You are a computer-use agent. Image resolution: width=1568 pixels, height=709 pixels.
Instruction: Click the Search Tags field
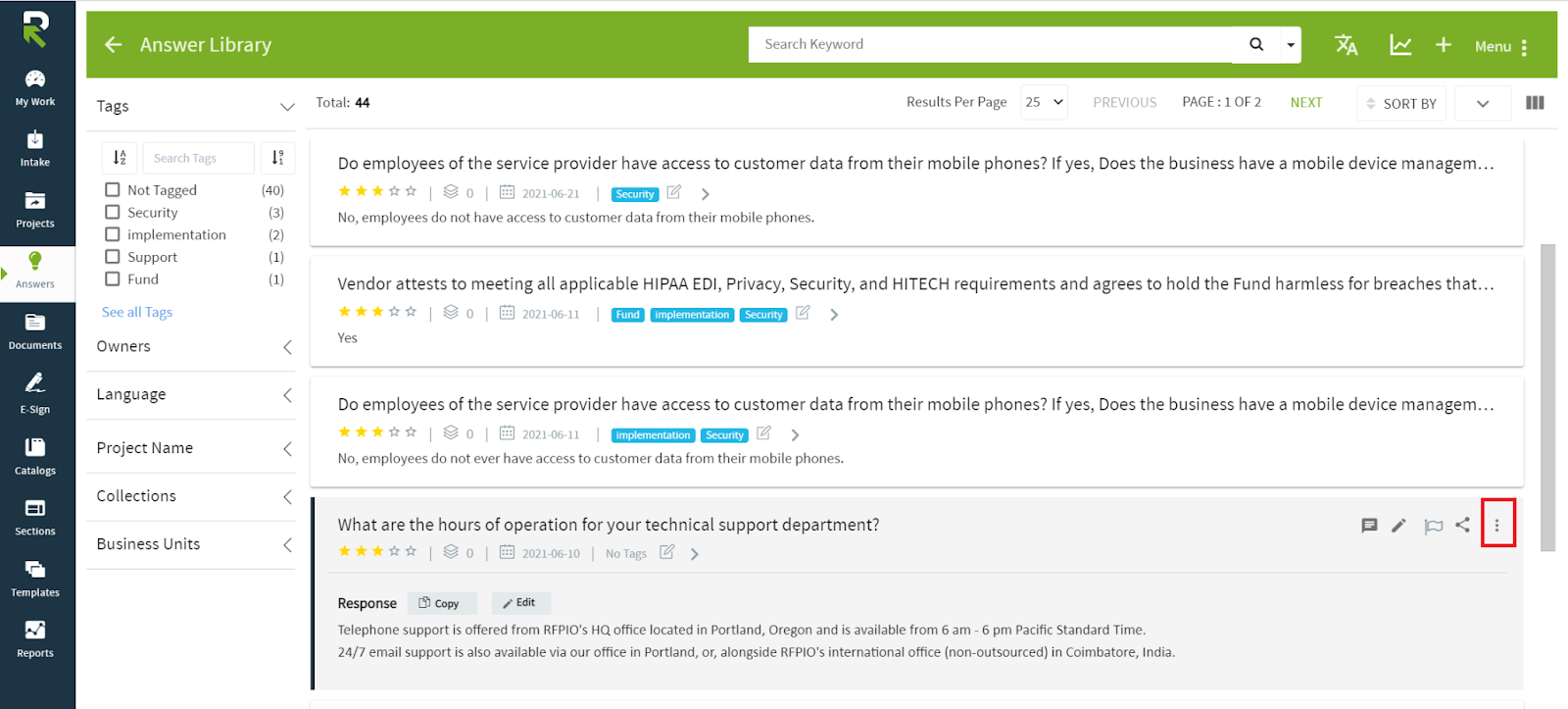(199, 158)
